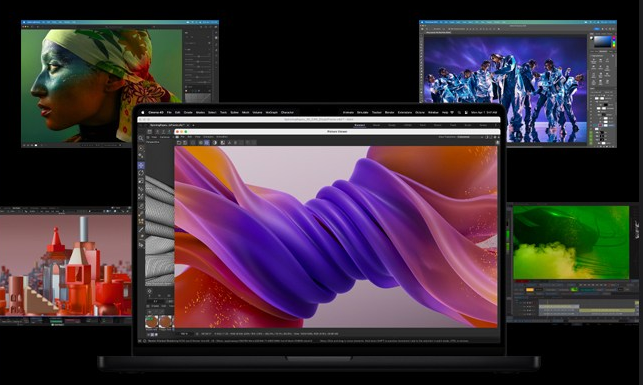This screenshot has height=385, width=643.
Task: Click the save icon in Picture Viewer toolbar
Action: [185, 143]
